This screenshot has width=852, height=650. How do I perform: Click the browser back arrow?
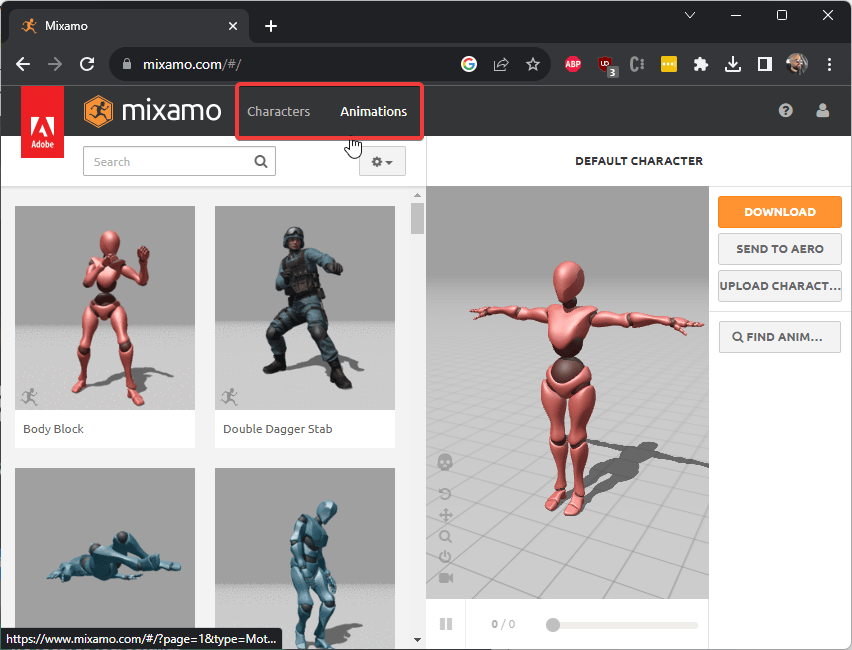[23, 64]
